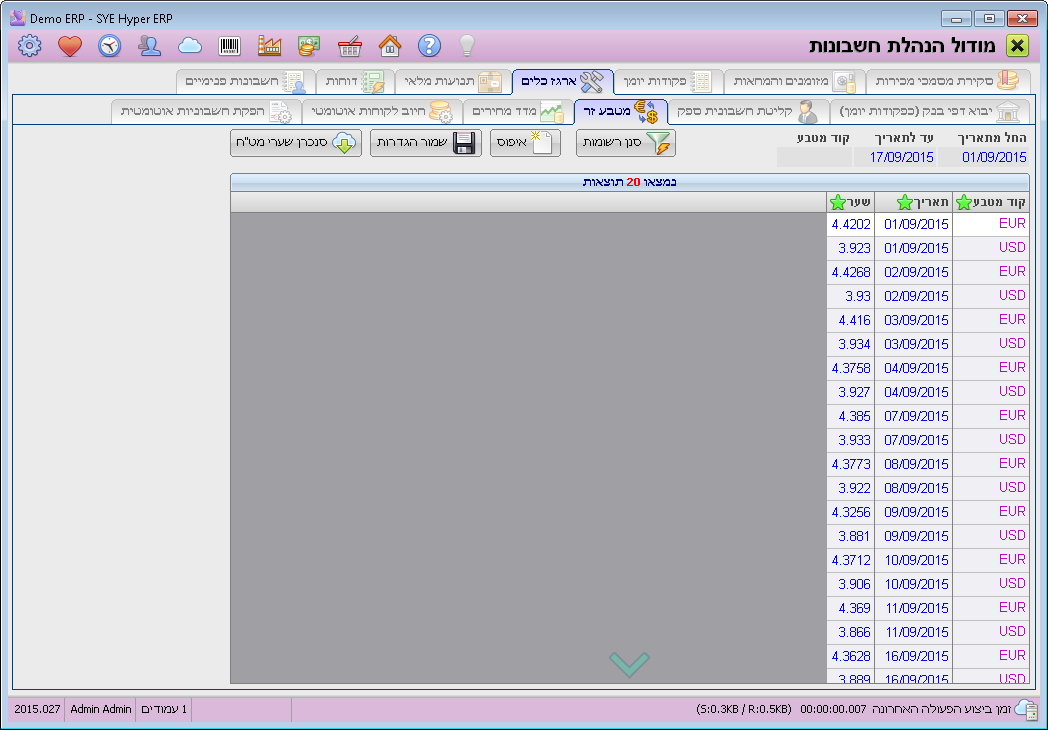
Task: Click the settings gear icon
Action: coord(30,45)
